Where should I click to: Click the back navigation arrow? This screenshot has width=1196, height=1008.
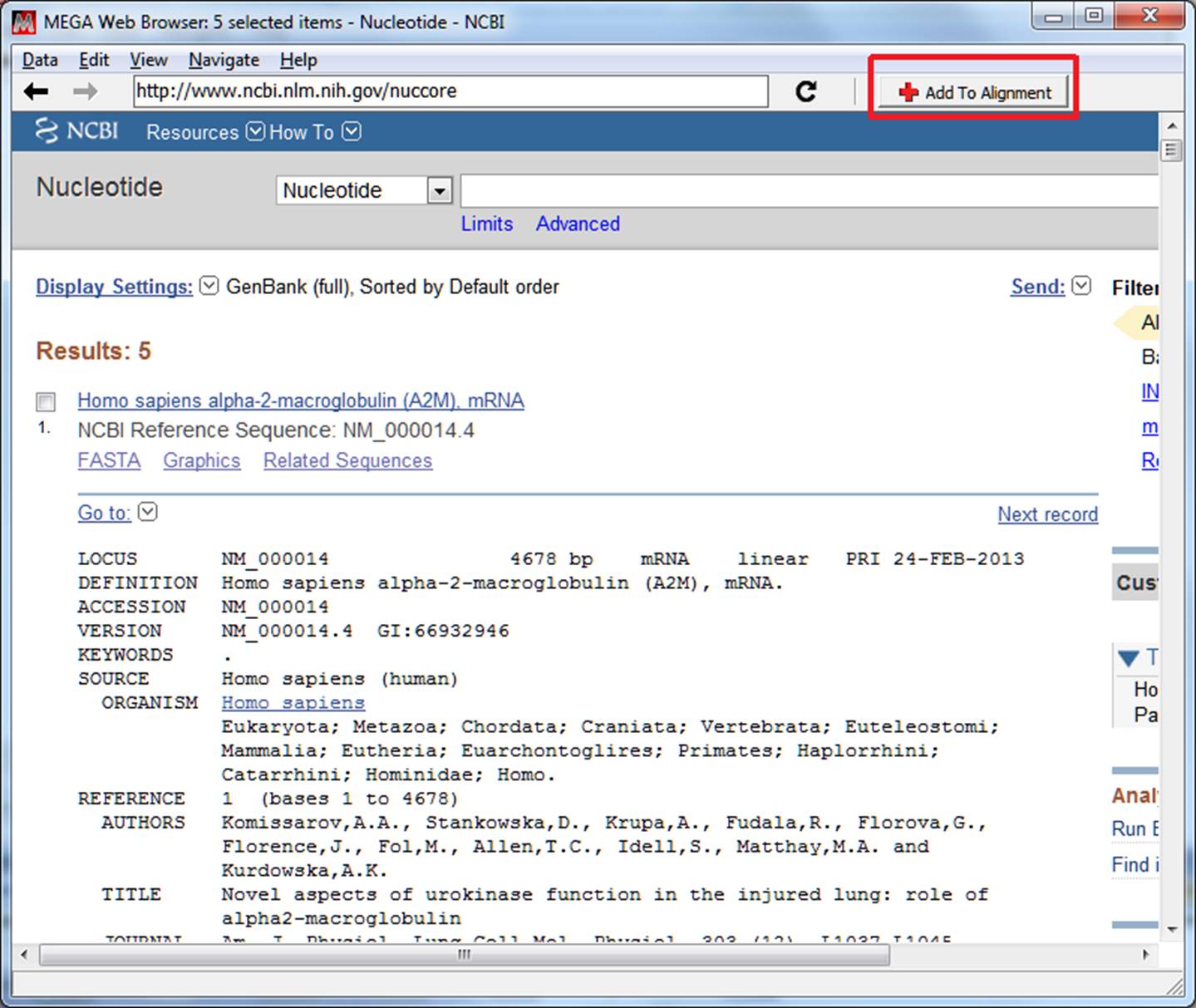[x=36, y=91]
